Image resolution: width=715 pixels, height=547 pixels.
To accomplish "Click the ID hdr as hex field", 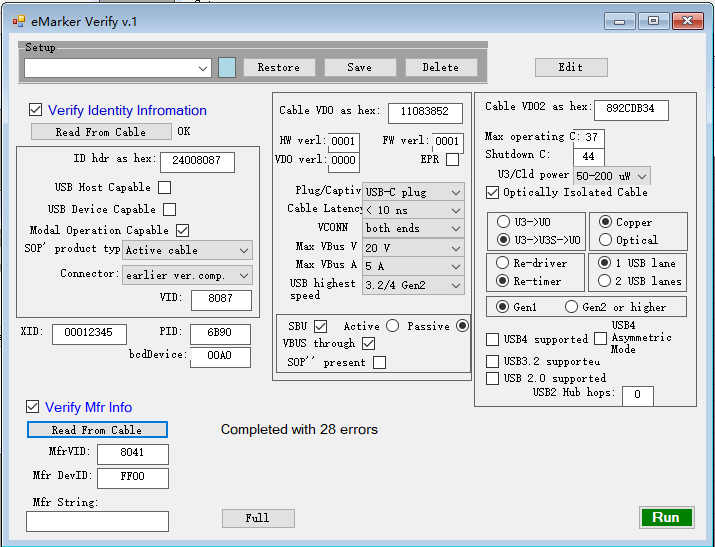I will coord(197,162).
